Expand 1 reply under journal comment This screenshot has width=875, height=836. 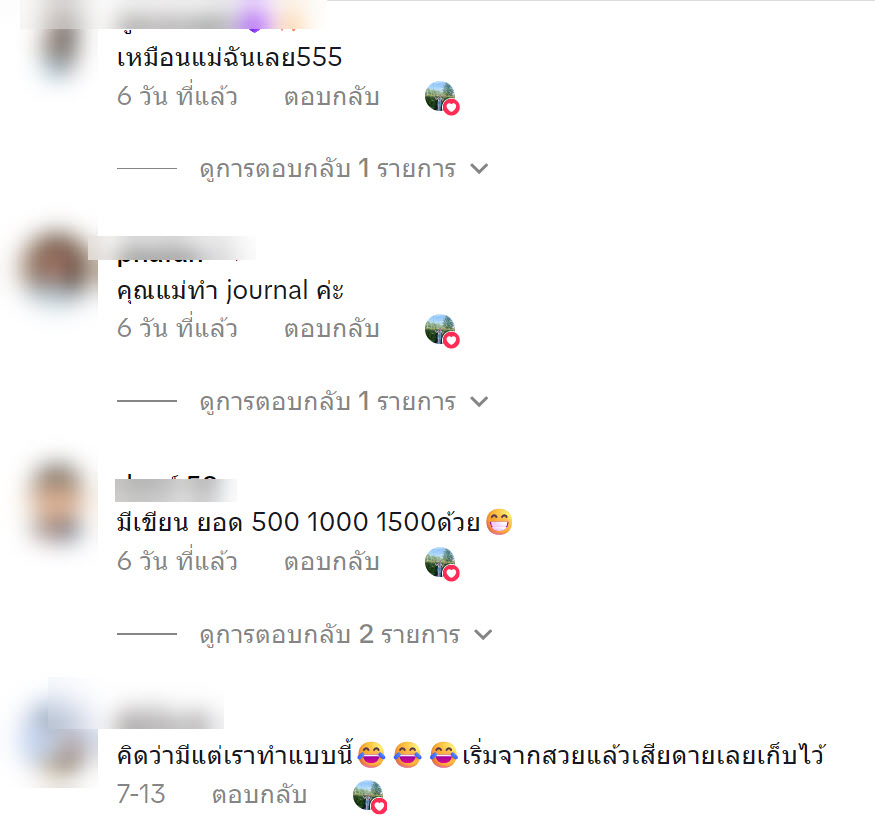[x=344, y=402]
